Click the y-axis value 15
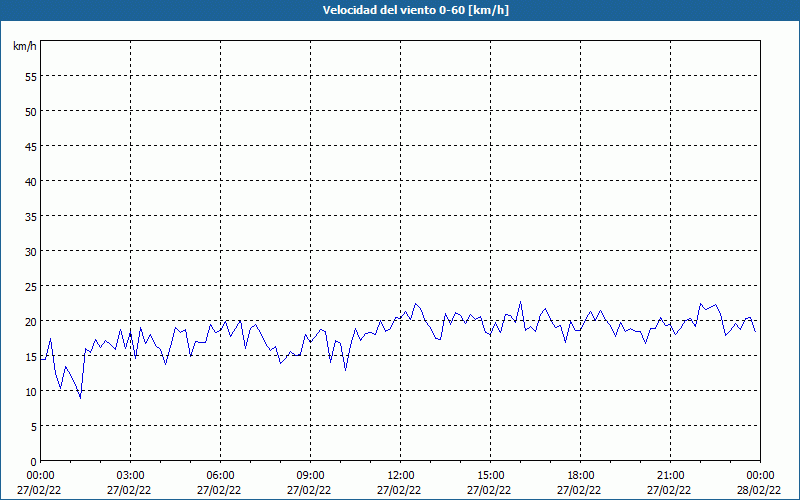 (31, 357)
